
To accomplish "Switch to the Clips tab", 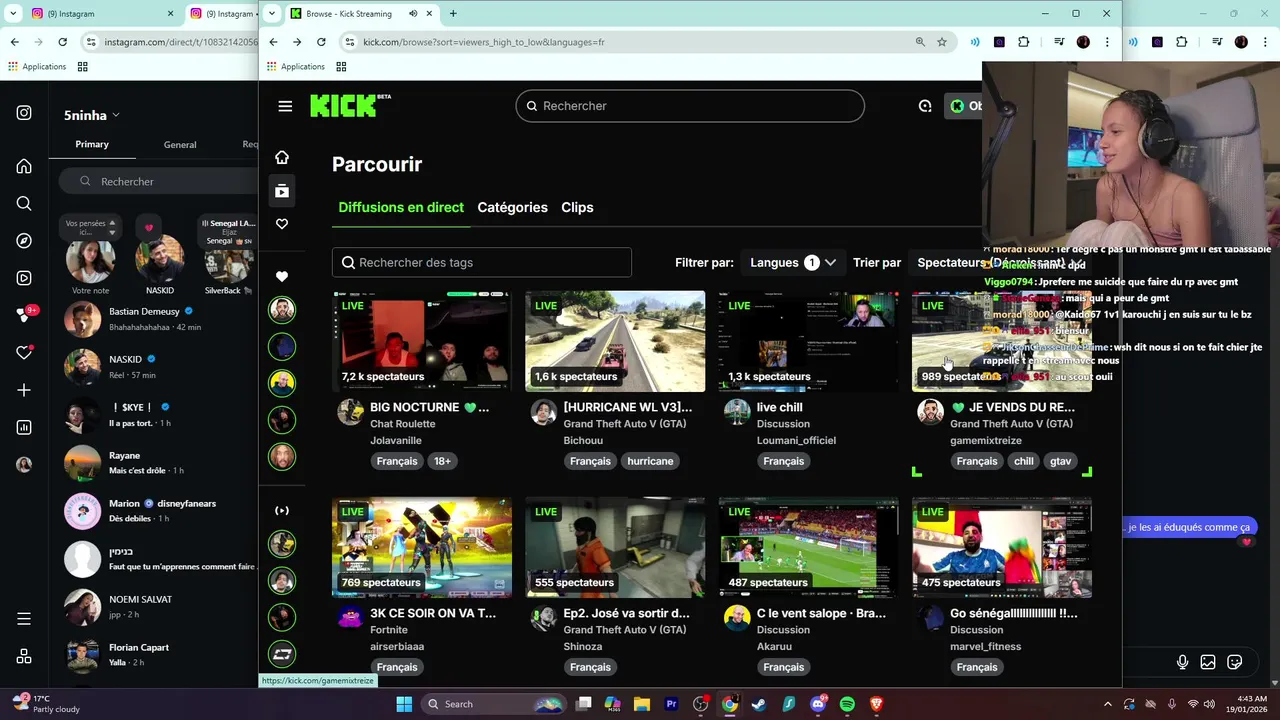I will pos(577,207).
